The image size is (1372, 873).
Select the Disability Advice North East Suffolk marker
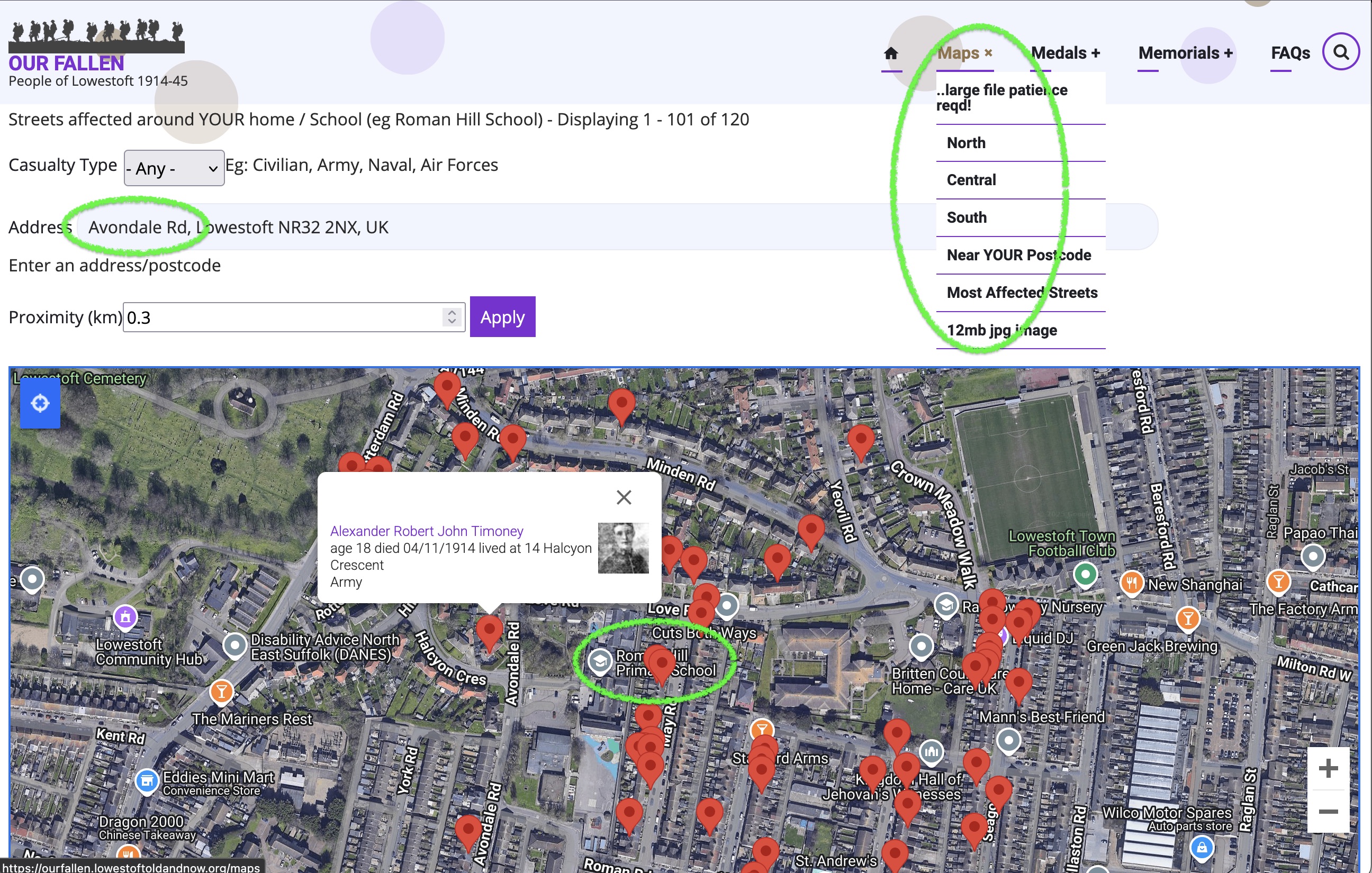(234, 646)
